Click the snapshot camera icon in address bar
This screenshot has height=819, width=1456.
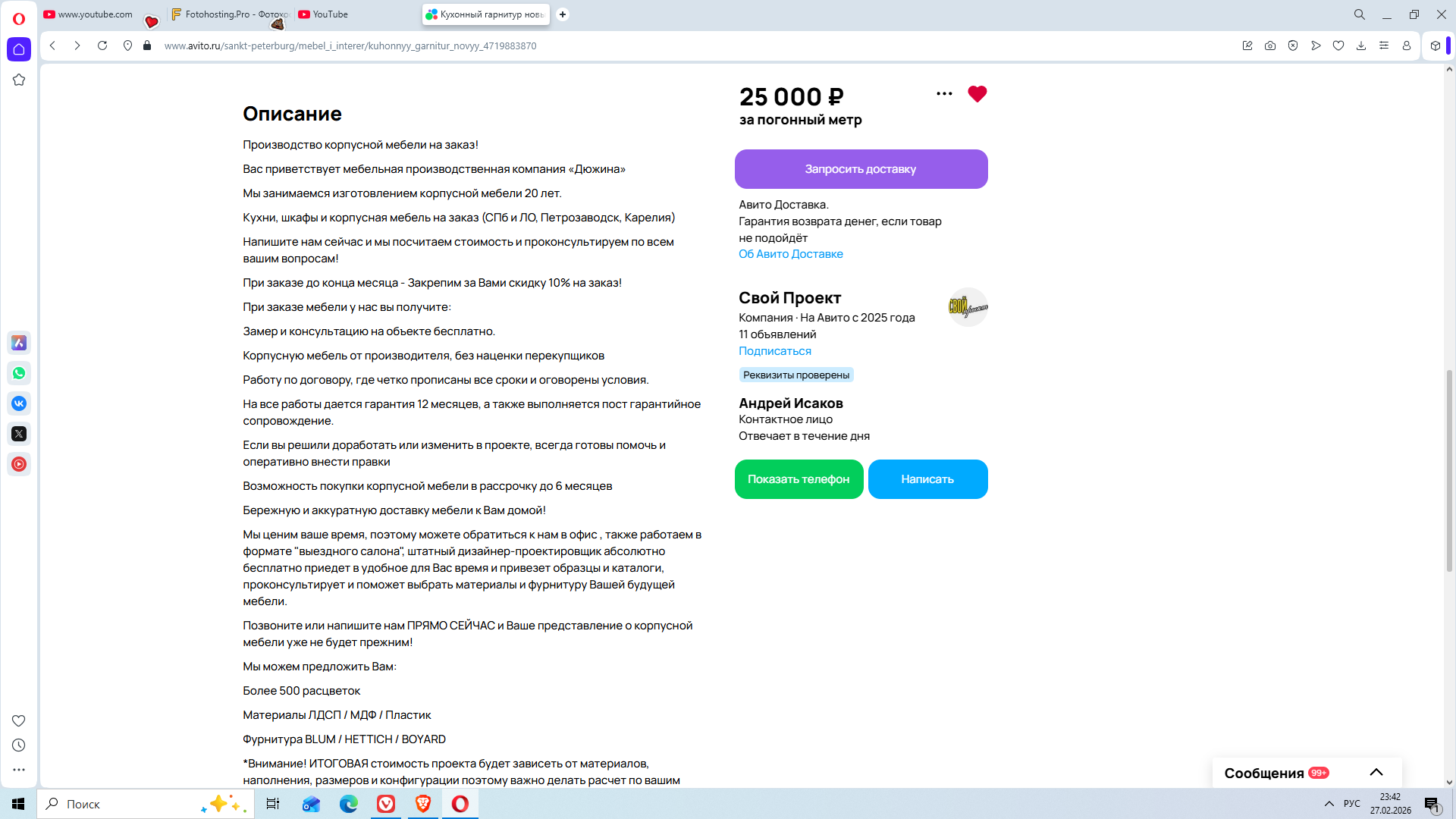[x=1270, y=45]
